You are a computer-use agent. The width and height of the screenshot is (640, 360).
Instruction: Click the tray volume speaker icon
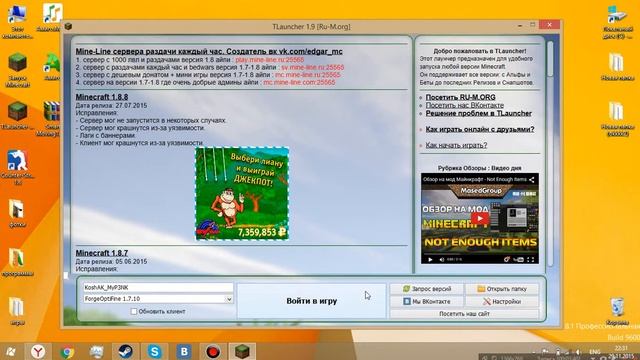[x=578, y=352]
